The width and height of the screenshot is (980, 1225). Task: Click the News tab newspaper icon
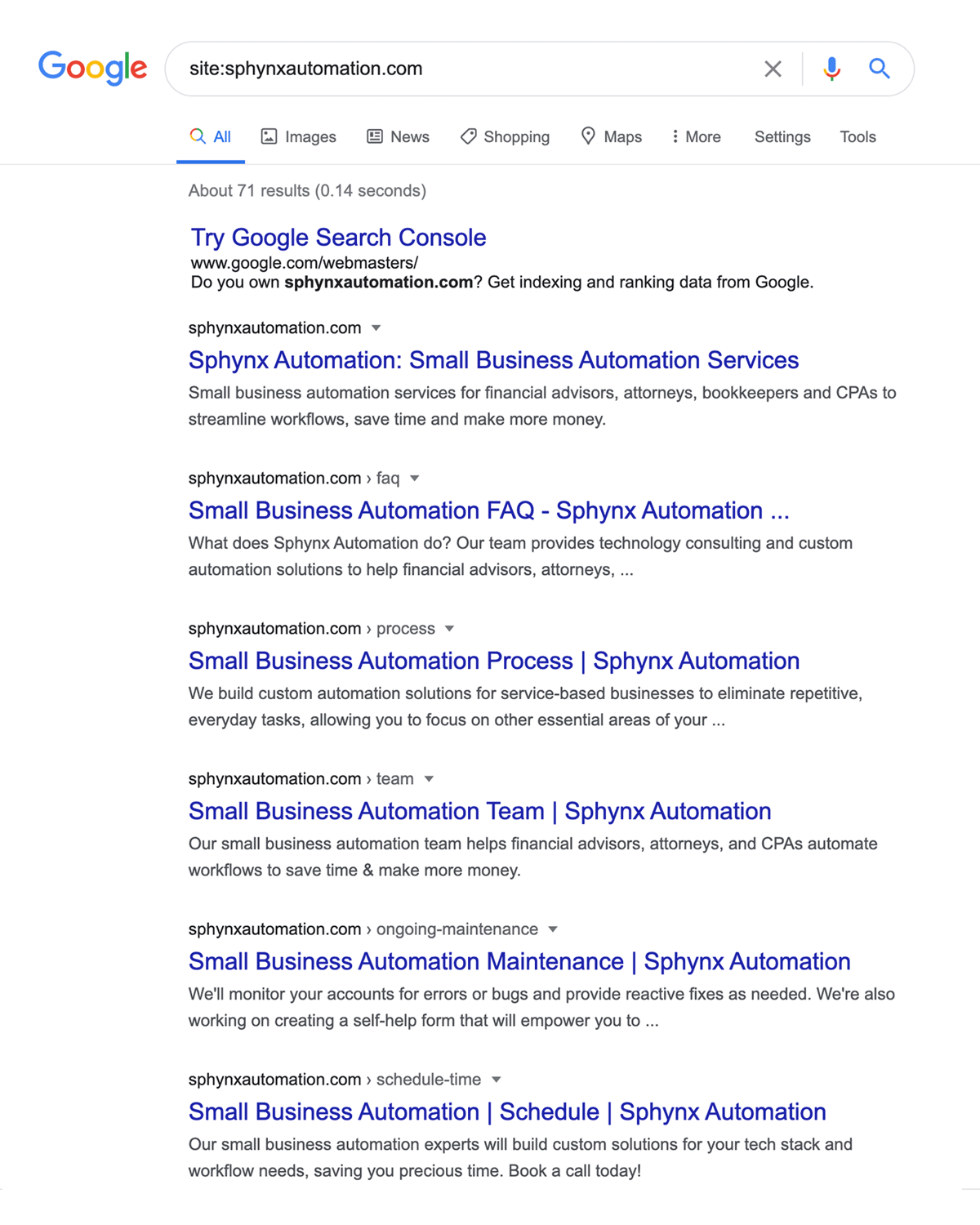point(375,136)
